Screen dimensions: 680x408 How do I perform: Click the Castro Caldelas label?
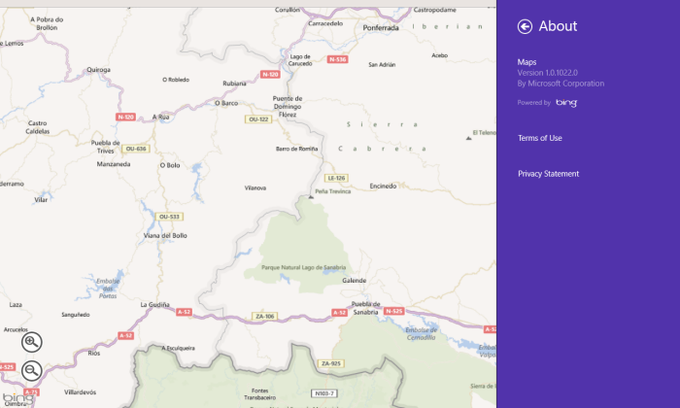point(38,127)
